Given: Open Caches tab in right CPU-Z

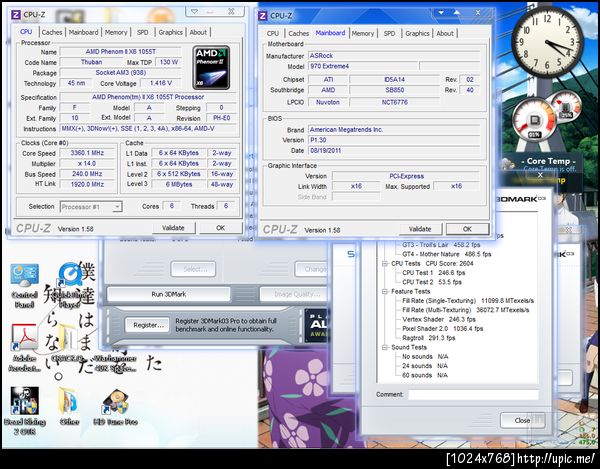Looking at the screenshot, I should click(298, 34).
